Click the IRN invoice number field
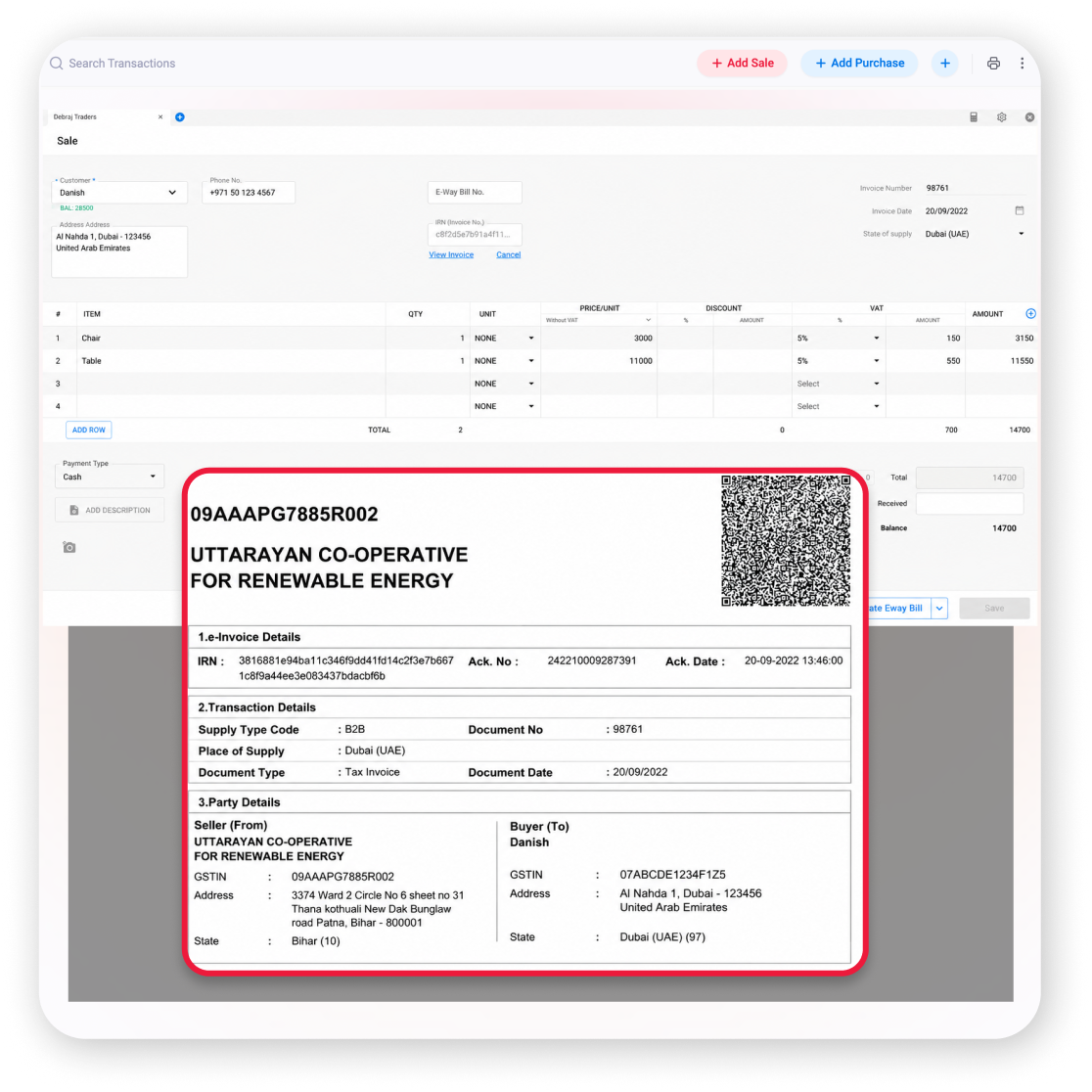 [x=475, y=234]
